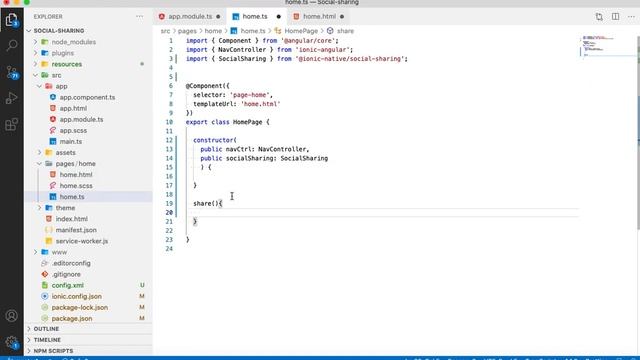This screenshot has width=640, height=360.
Task: Click the 'export class HomePage' line
Action: (227, 122)
